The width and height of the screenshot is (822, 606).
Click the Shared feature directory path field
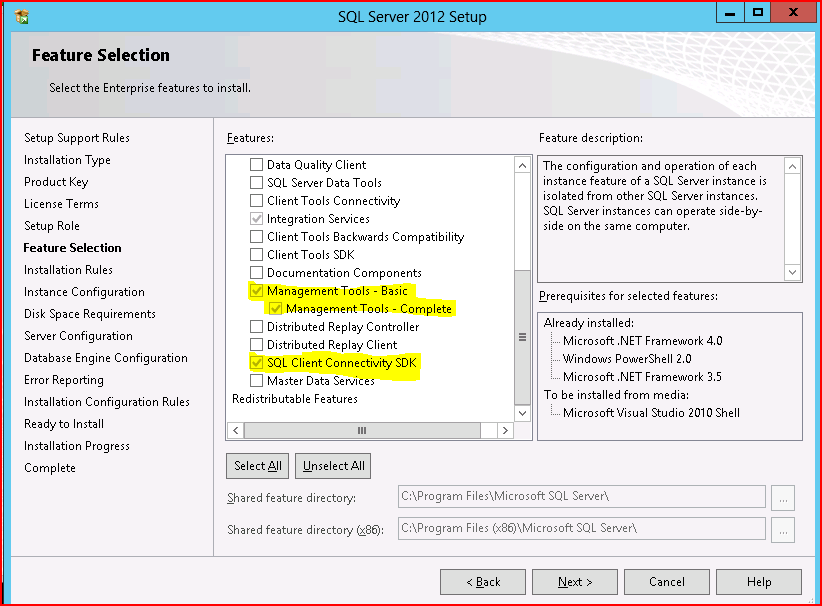[x=582, y=496]
